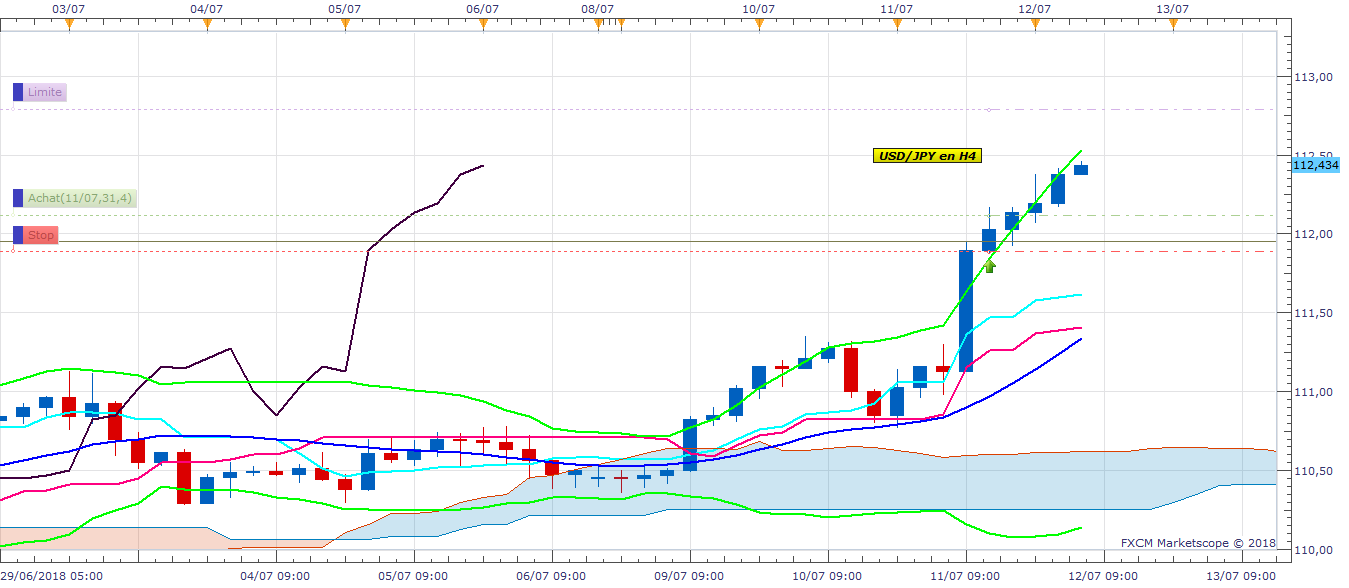Screen dimensions: 1349x588
Task: Click the Limite order label
Action: (x=45, y=92)
